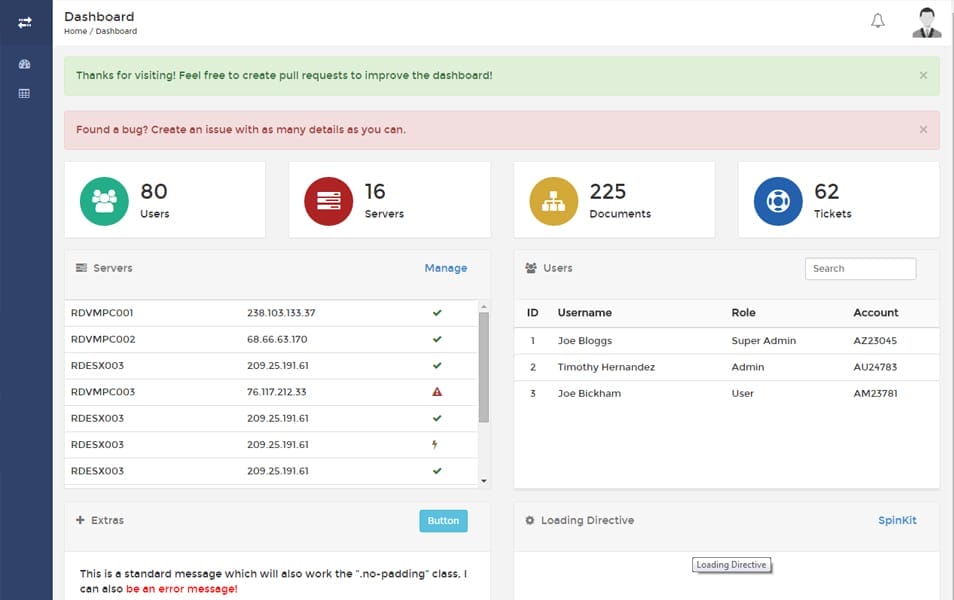Open the Manage link for servers
The width and height of the screenshot is (954, 600).
[445, 268]
